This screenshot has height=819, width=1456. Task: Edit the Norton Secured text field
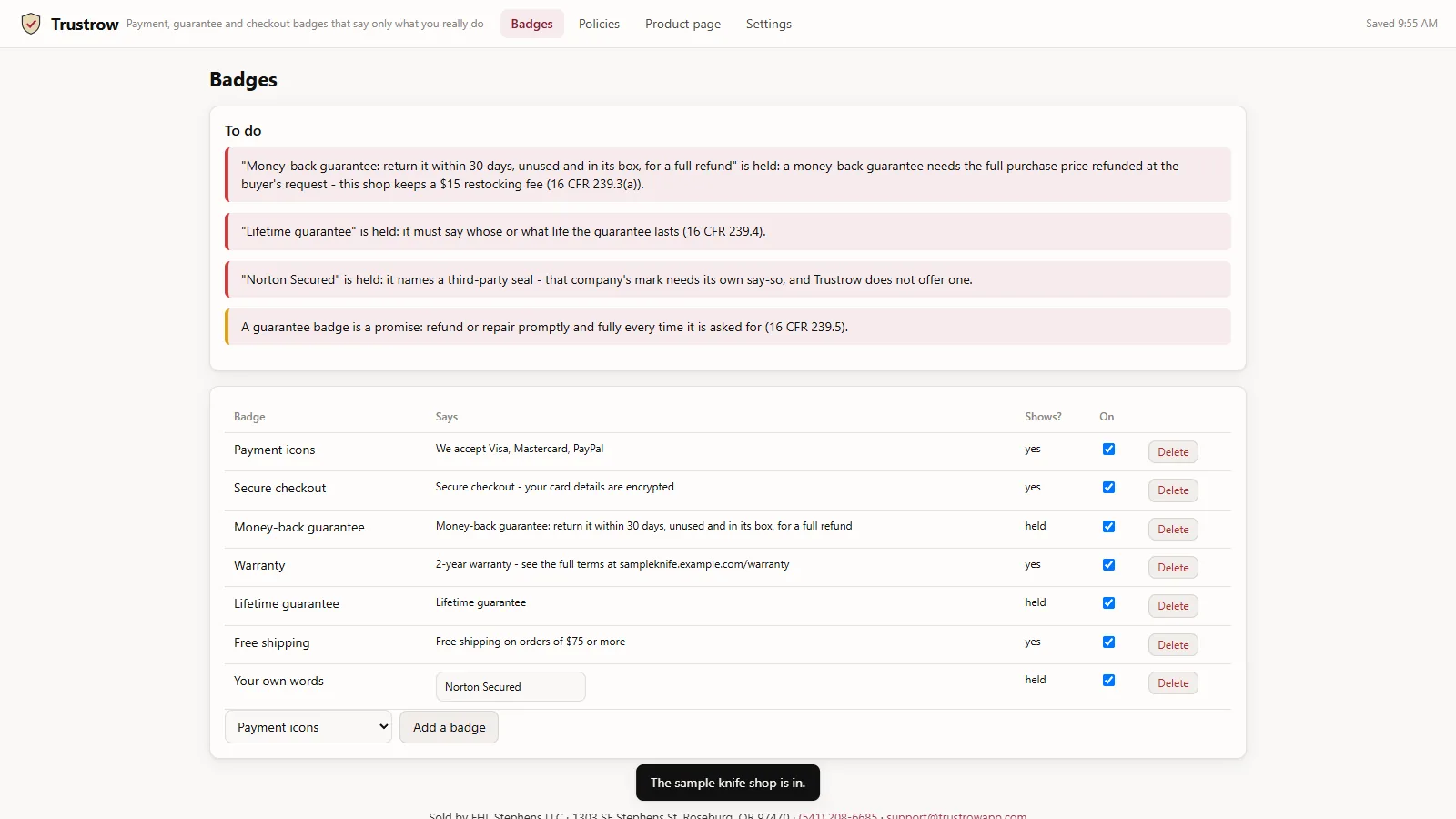511,687
